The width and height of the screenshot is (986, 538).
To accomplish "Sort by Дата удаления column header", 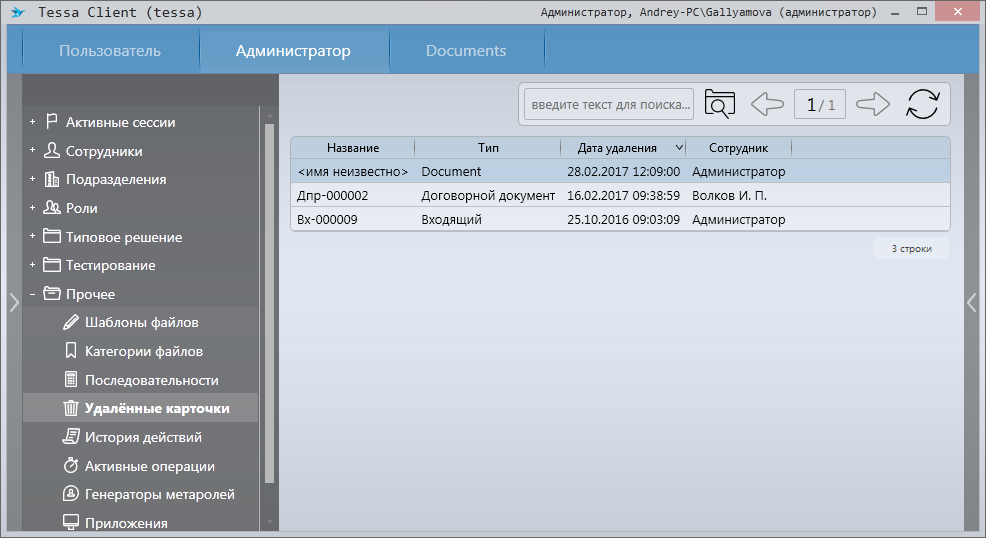I will click(617, 148).
